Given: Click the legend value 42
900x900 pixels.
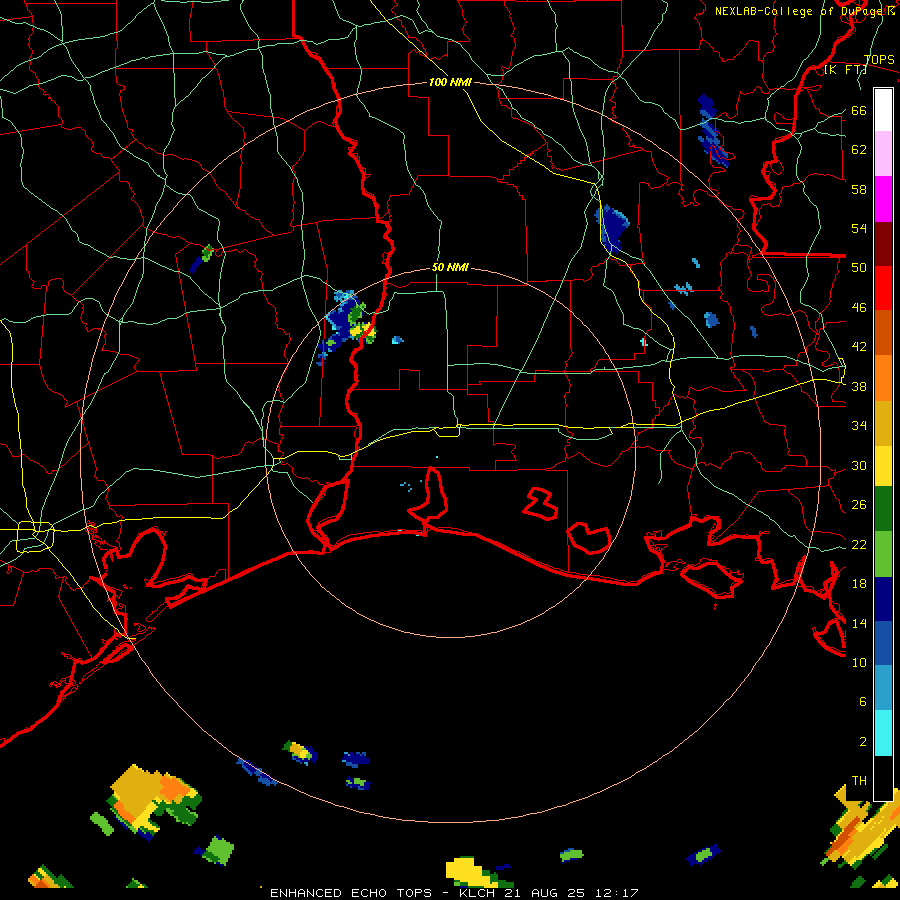Looking at the screenshot, I should [859, 347].
